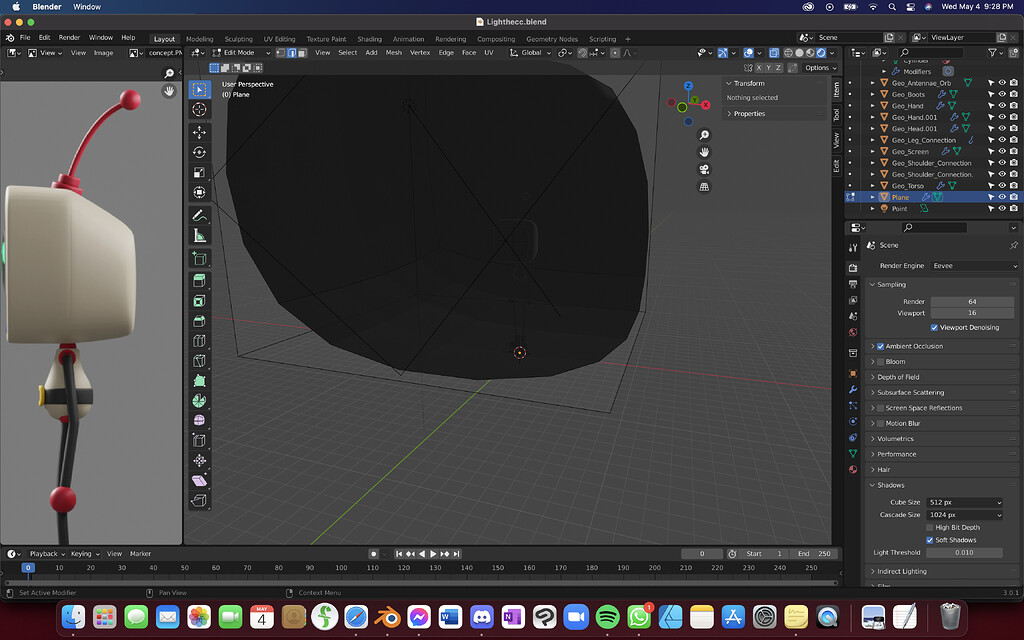
Task: Select the Loop Cut tool
Action: 199,341
